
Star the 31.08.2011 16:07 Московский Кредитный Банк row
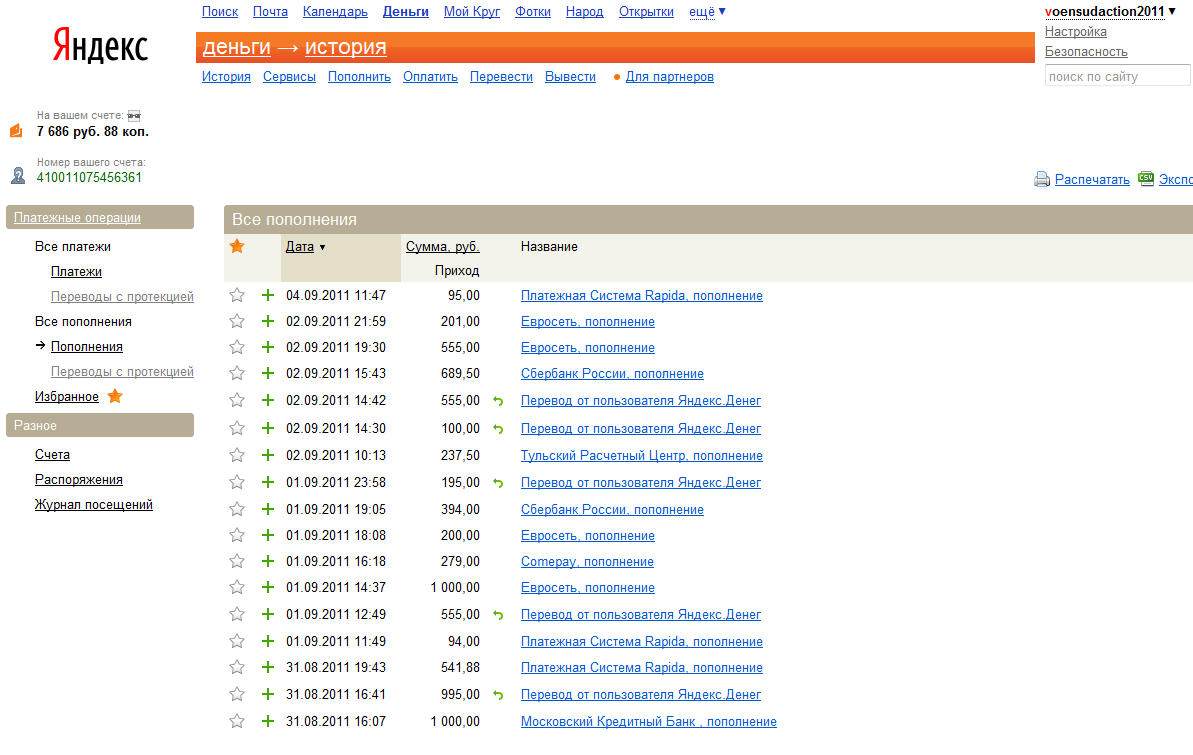237,721
